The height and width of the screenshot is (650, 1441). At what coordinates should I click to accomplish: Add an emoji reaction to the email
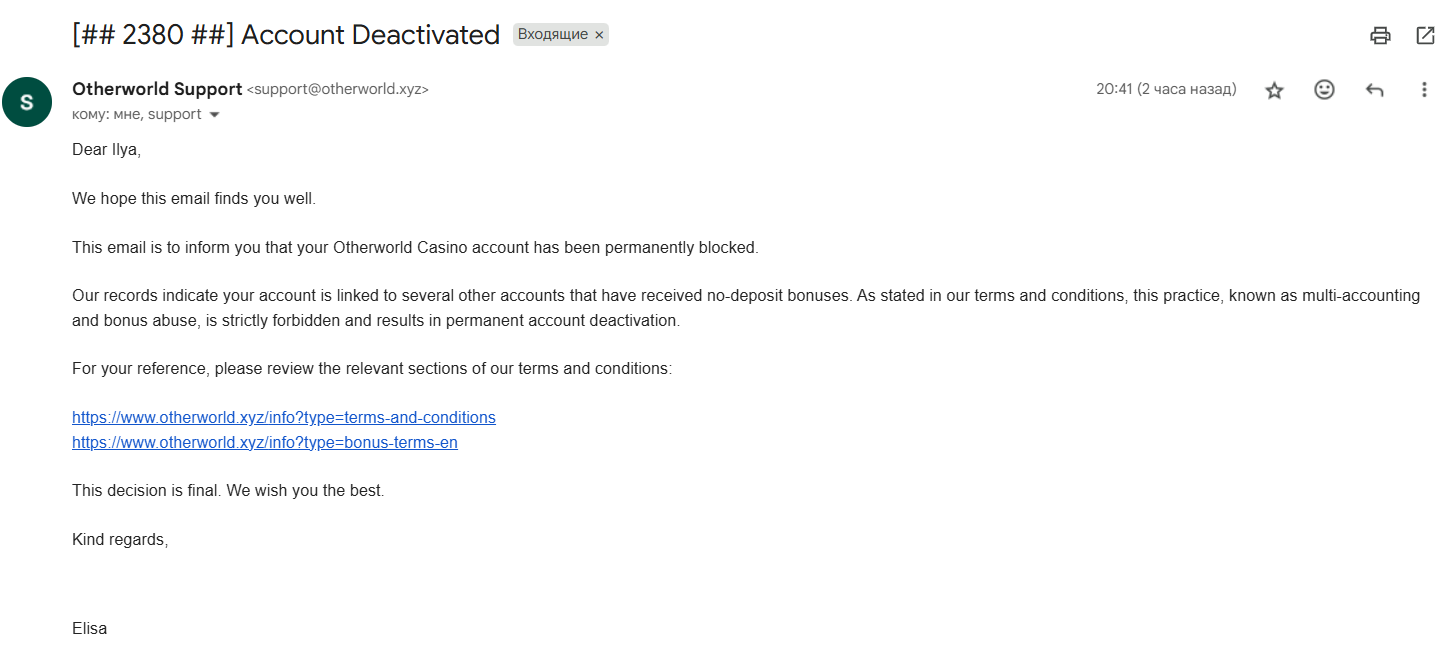[x=1324, y=90]
